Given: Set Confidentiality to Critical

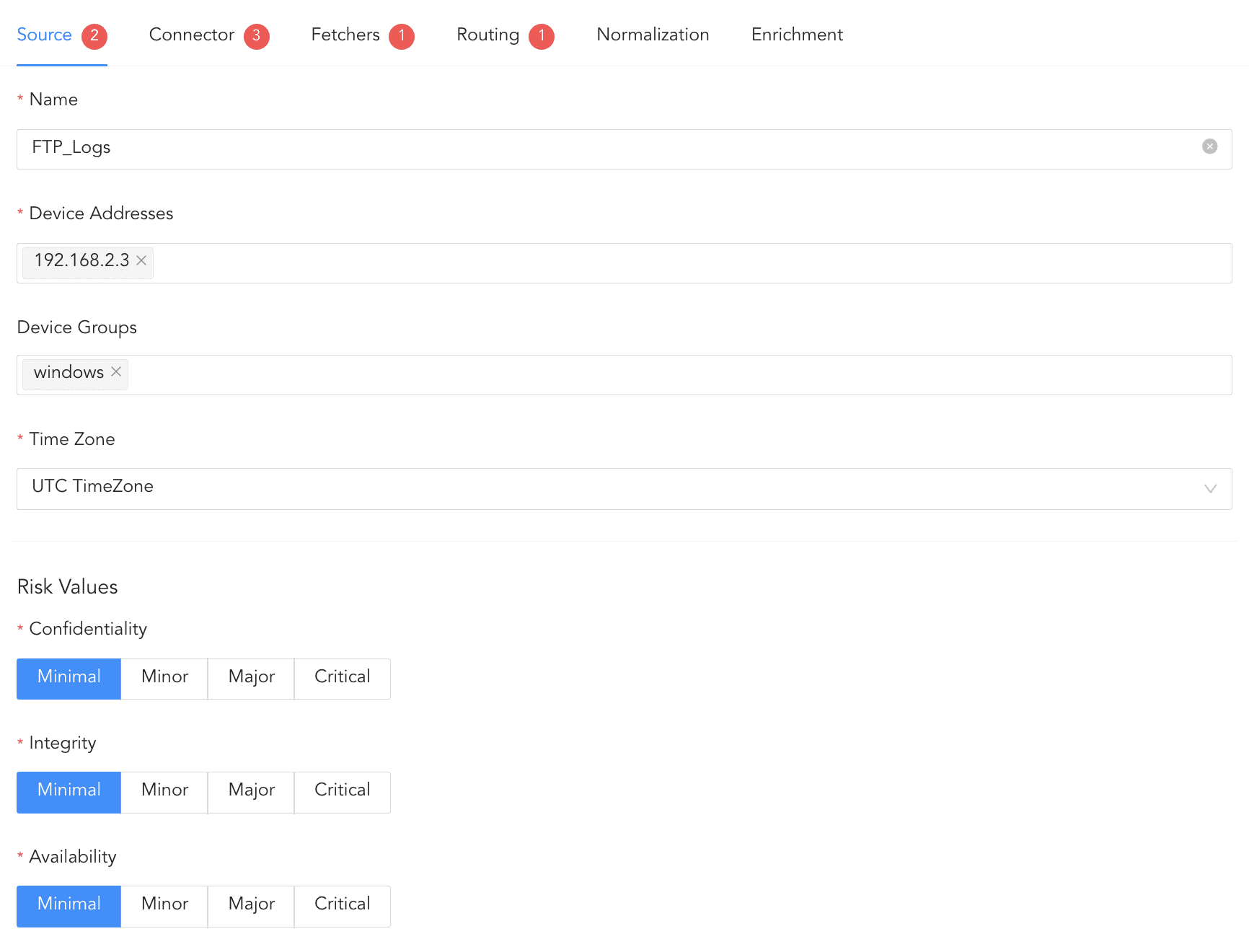Looking at the screenshot, I should [x=342, y=678].
